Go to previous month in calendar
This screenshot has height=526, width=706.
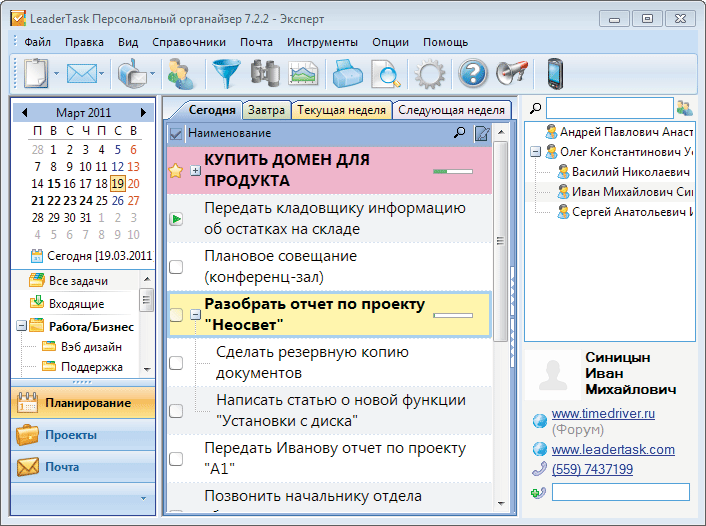click(24, 112)
